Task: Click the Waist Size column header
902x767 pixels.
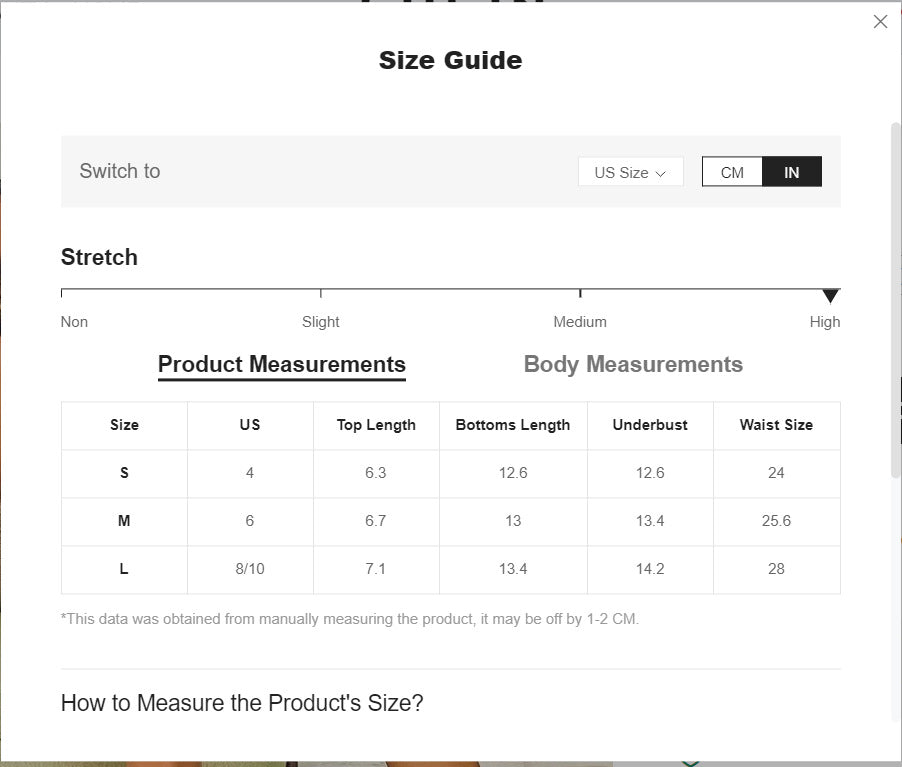Action: pos(776,425)
